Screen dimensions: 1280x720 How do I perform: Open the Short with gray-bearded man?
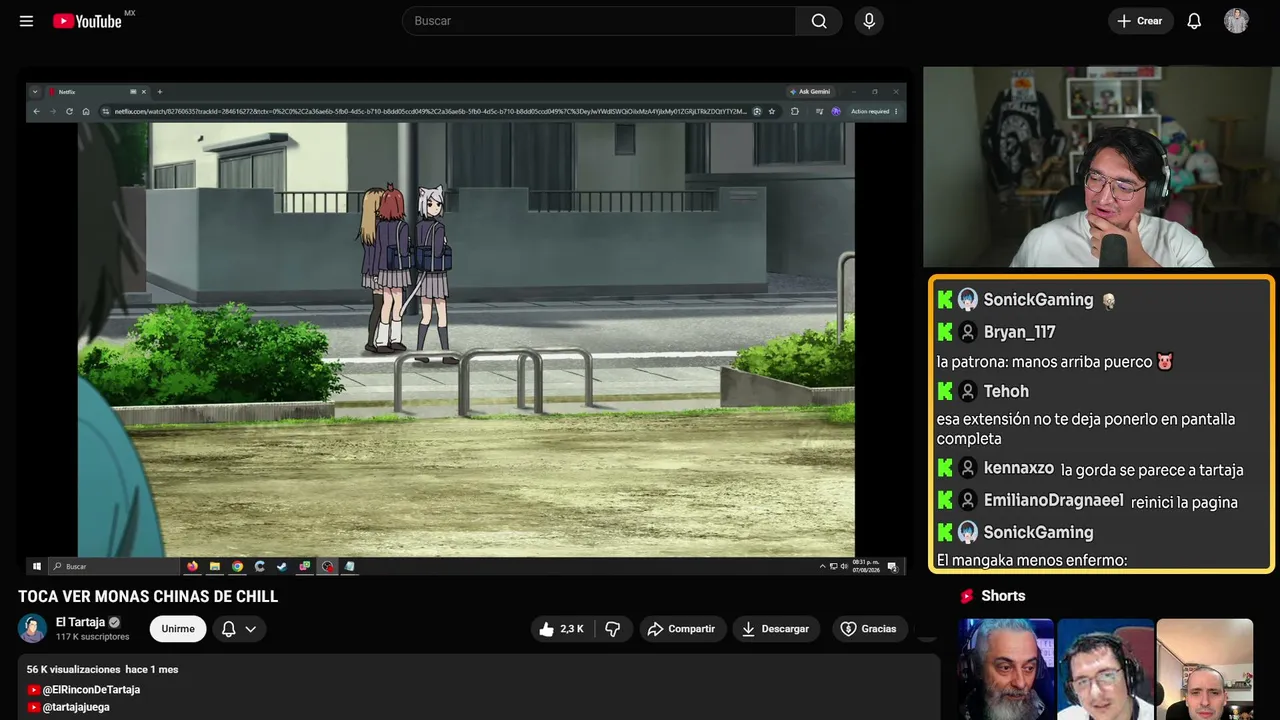pyautogui.click(x=1005, y=669)
